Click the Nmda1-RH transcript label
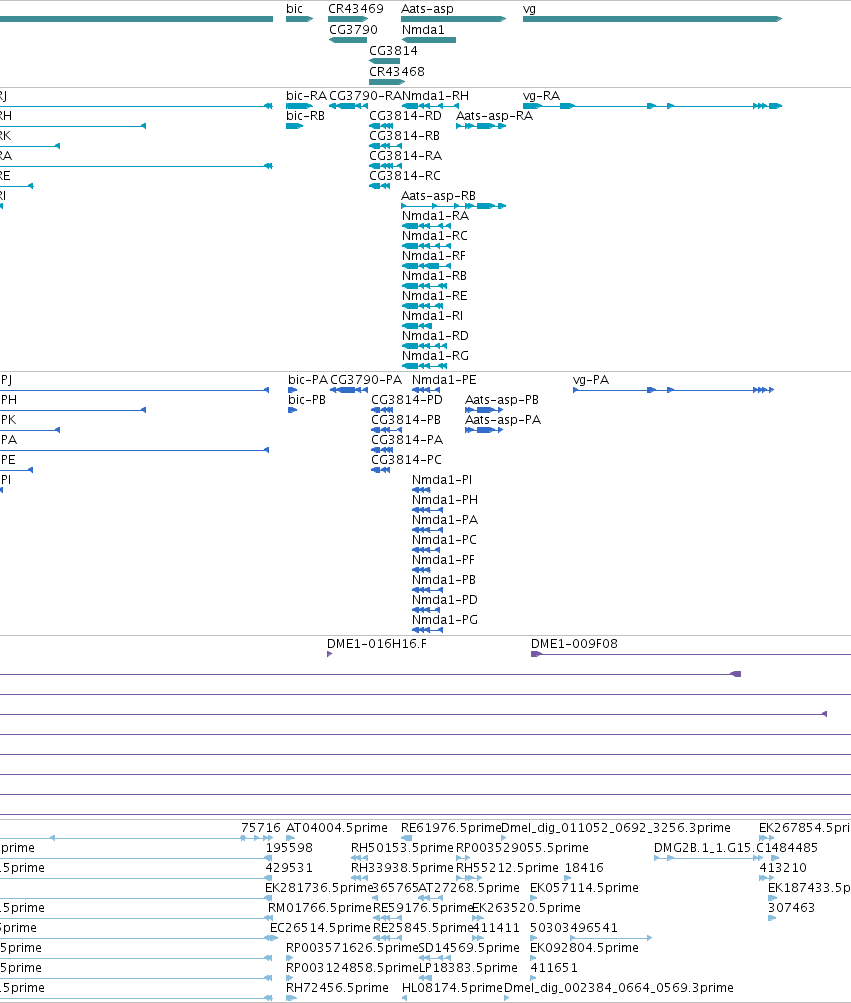 point(436,96)
